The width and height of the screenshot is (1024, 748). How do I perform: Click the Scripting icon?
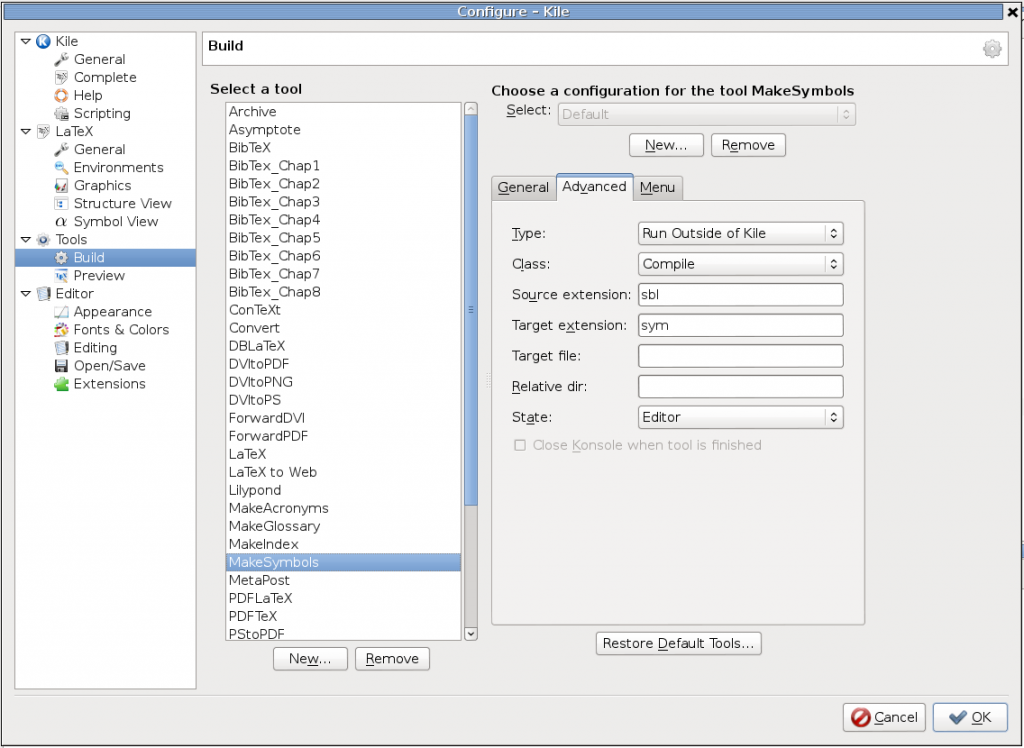click(x=61, y=114)
